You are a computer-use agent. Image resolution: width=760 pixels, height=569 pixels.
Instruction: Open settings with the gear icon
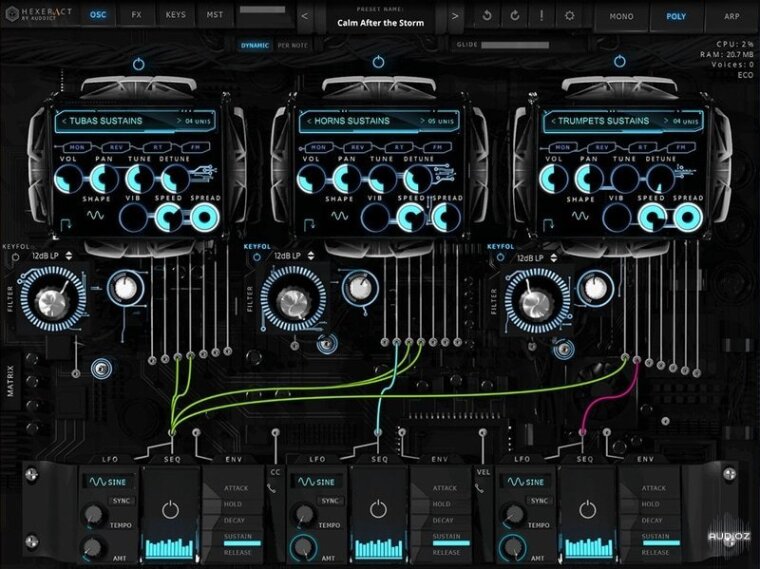pyautogui.click(x=569, y=16)
